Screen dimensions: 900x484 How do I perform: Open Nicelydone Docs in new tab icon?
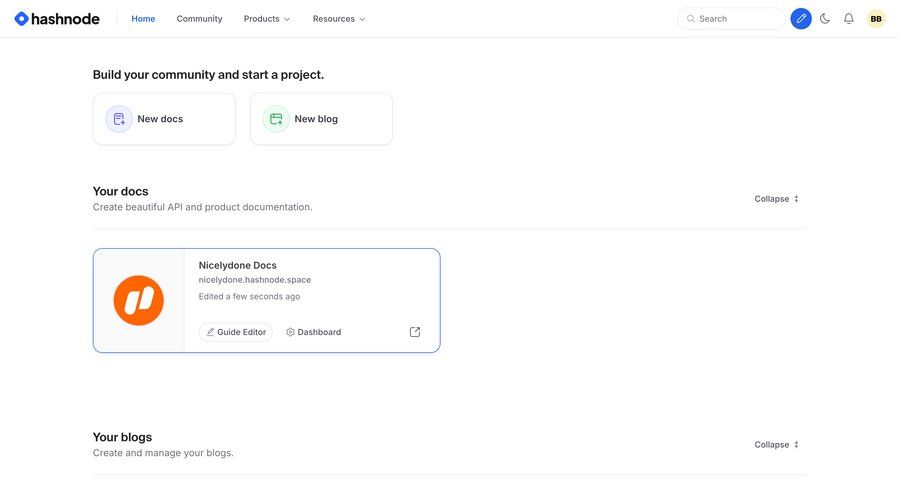pos(415,332)
